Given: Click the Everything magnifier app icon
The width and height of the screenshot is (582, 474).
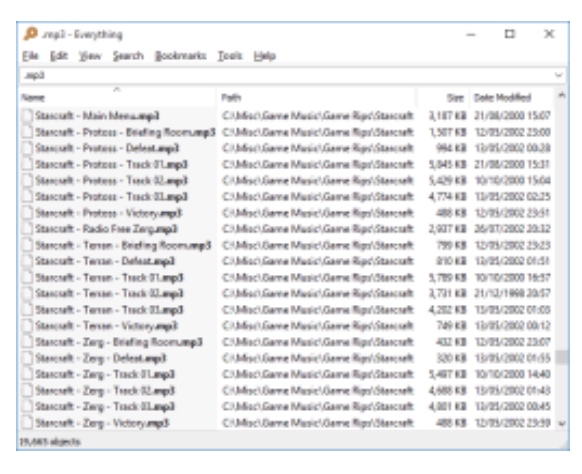Looking at the screenshot, I should click(30, 34).
